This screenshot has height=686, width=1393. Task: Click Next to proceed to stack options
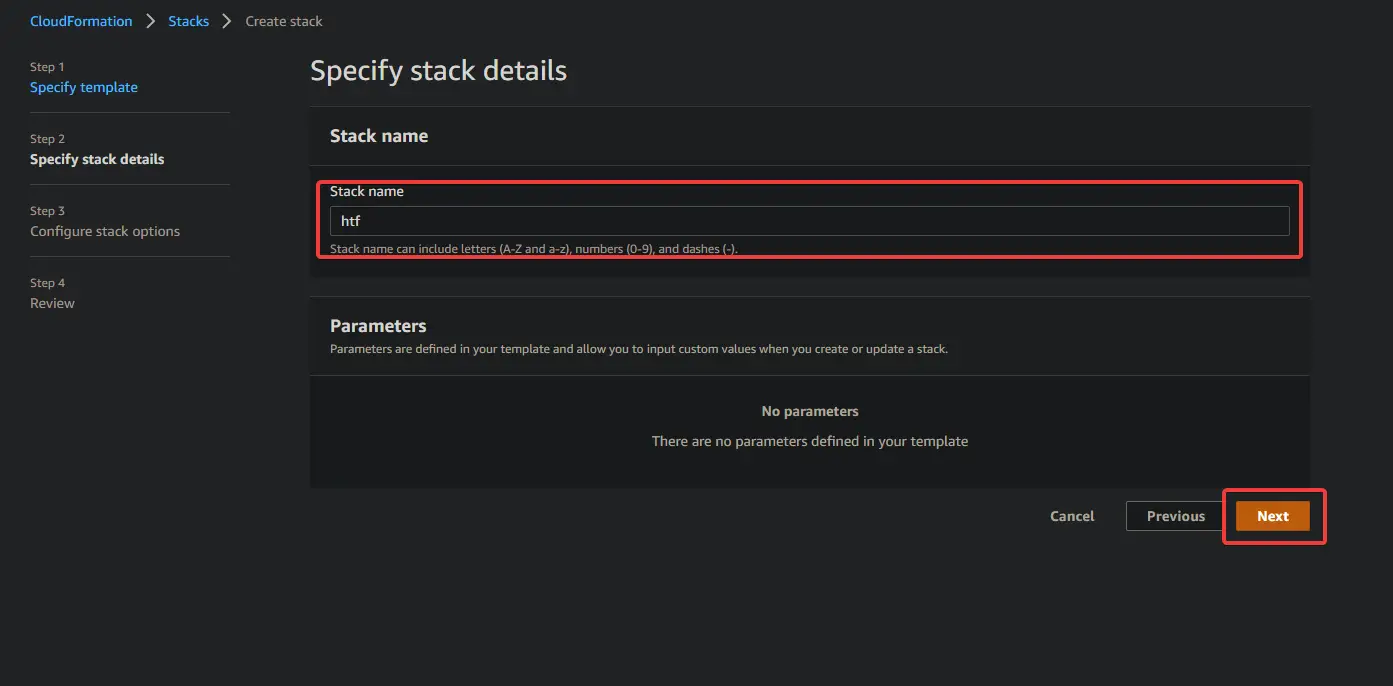coord(1272,515)
